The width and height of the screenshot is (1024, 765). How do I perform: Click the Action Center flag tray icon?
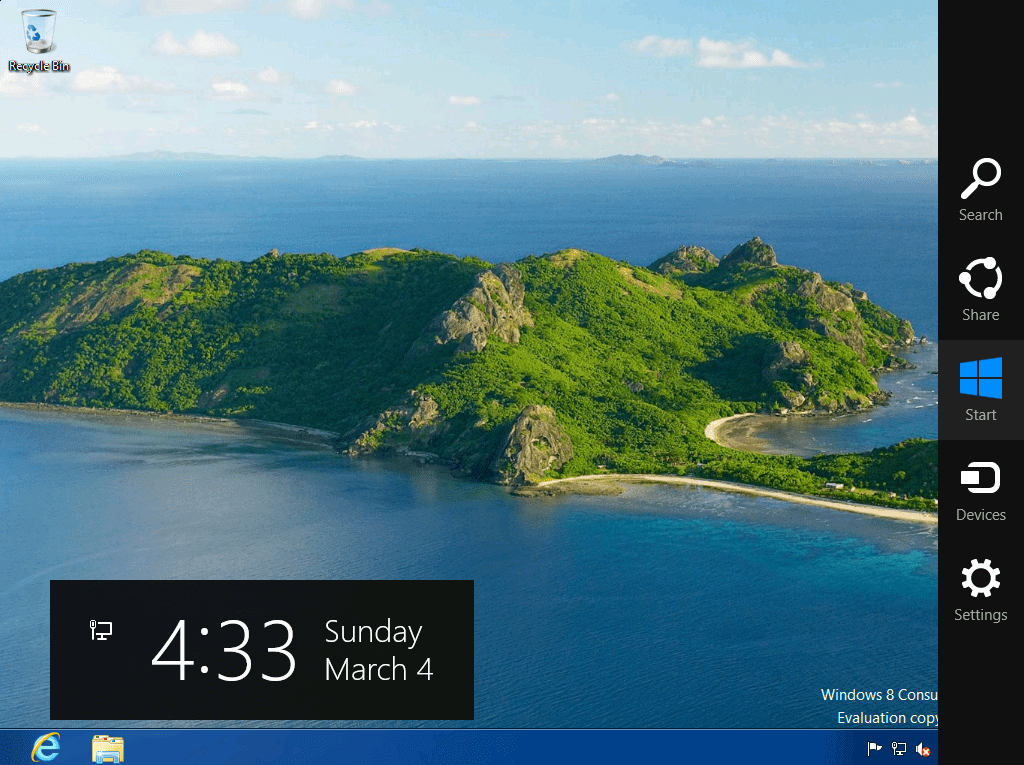pos(874,749)
